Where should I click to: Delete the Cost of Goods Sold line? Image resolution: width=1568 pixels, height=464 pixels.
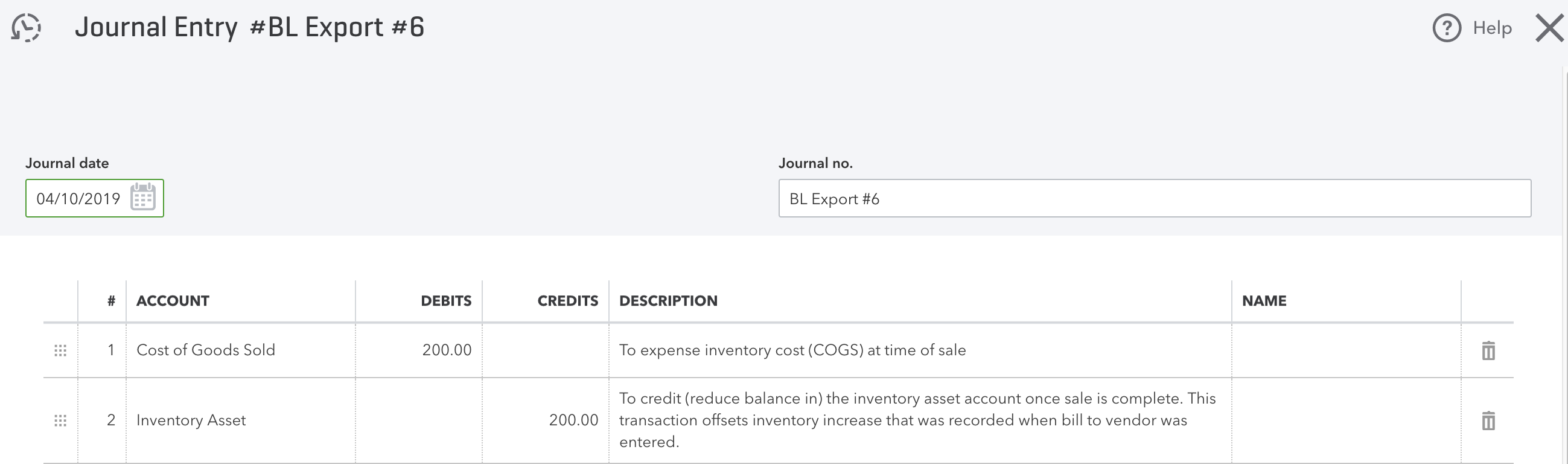pyautogui.click(x=1488, y=350)
